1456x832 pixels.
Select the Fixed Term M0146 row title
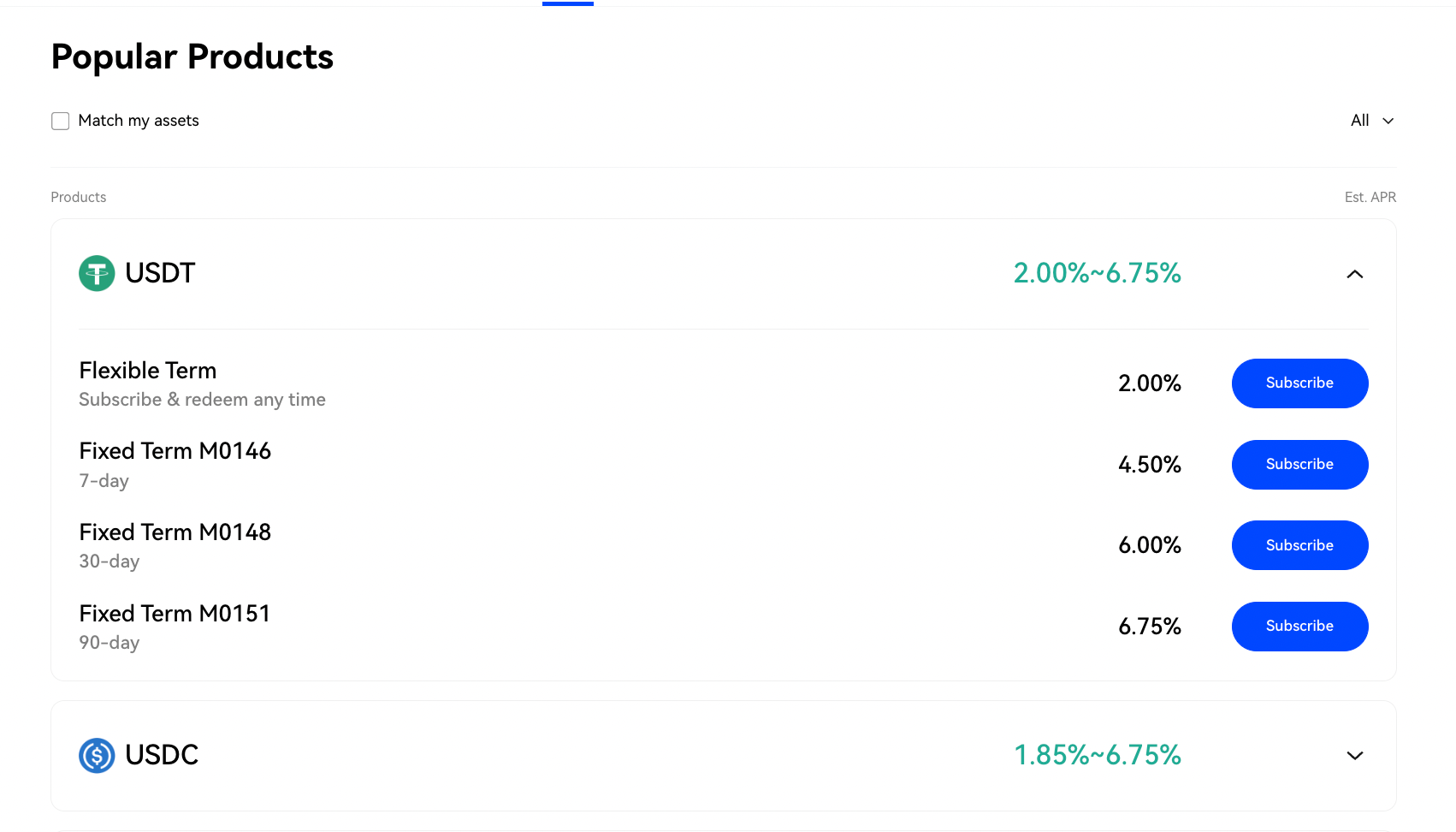click(175, 451)
